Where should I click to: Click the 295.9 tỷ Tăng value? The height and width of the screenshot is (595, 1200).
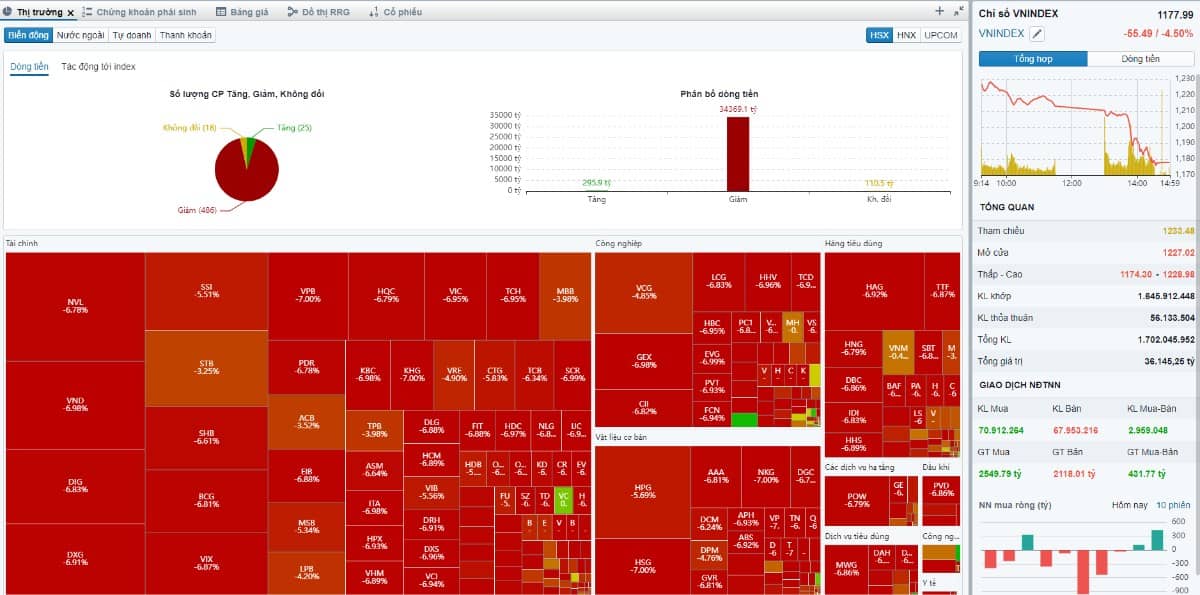pos(596,183)
